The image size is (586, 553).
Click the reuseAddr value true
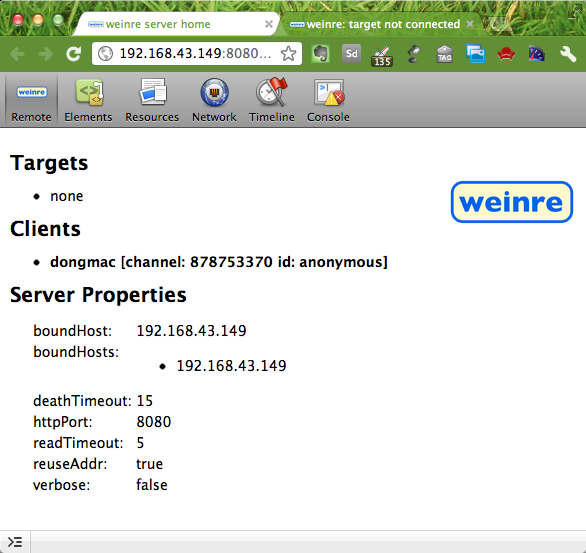(149, 464)
